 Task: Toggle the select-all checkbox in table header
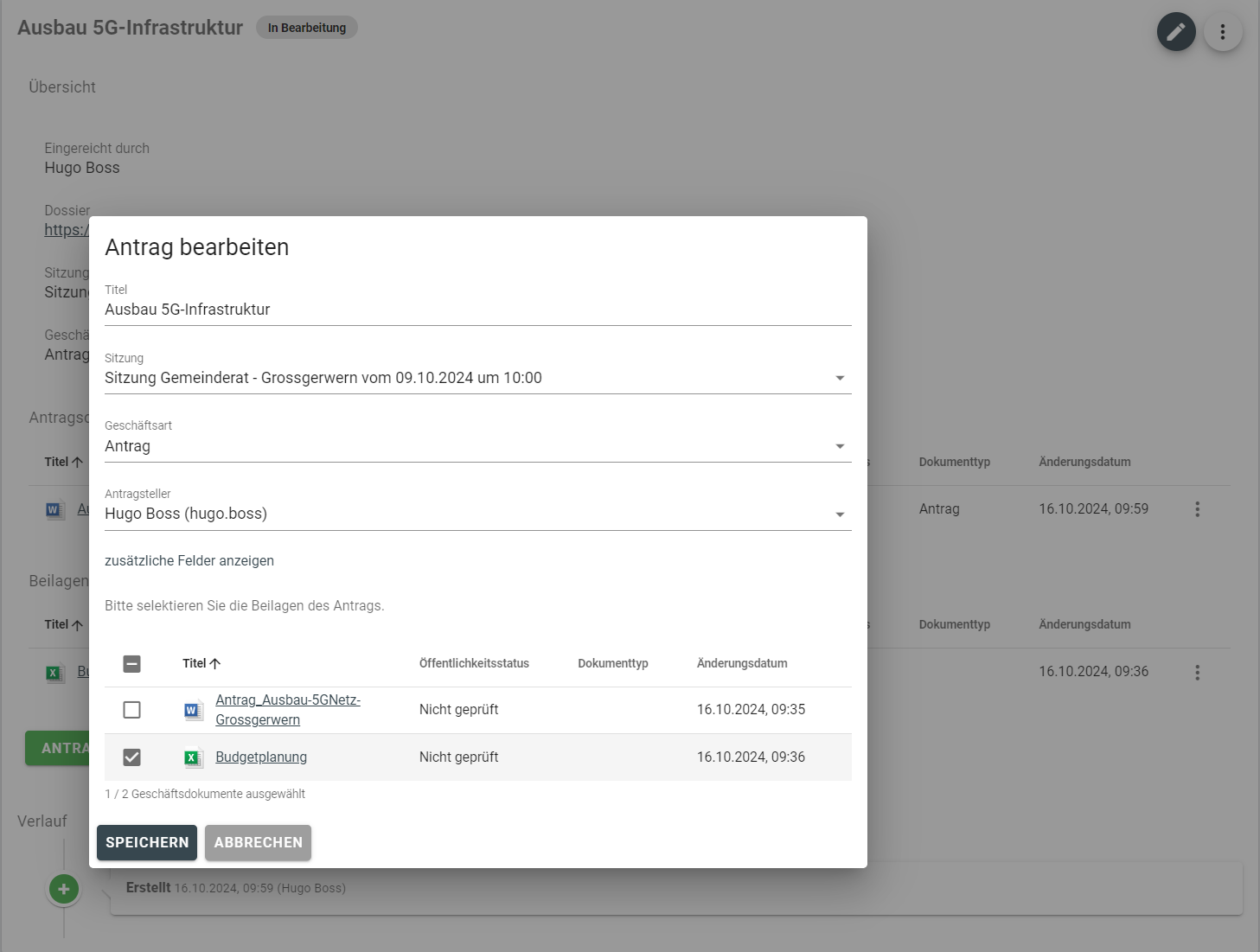131,664
